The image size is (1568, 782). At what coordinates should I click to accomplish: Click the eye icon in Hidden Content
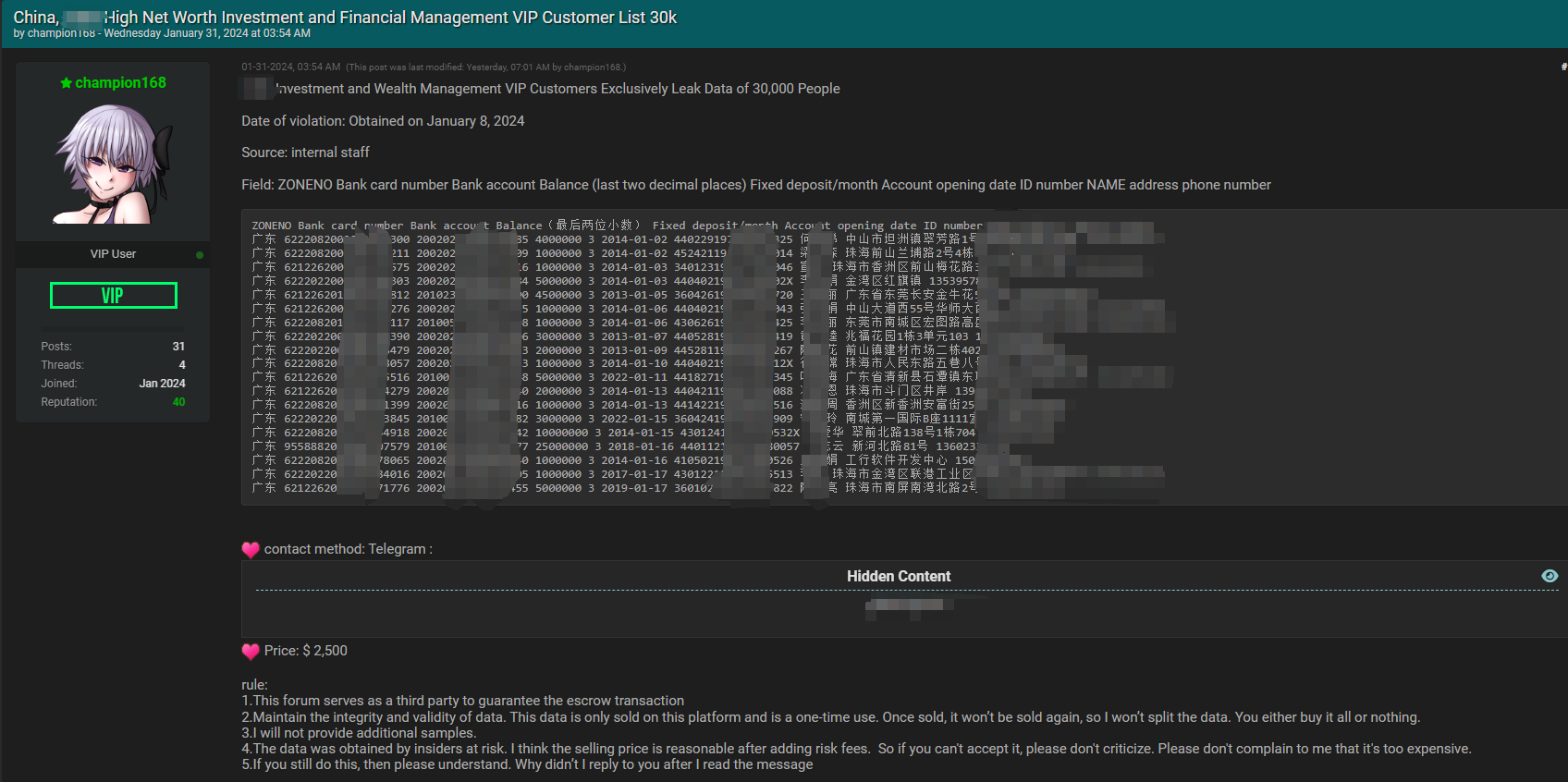[x=1550, y=576]
